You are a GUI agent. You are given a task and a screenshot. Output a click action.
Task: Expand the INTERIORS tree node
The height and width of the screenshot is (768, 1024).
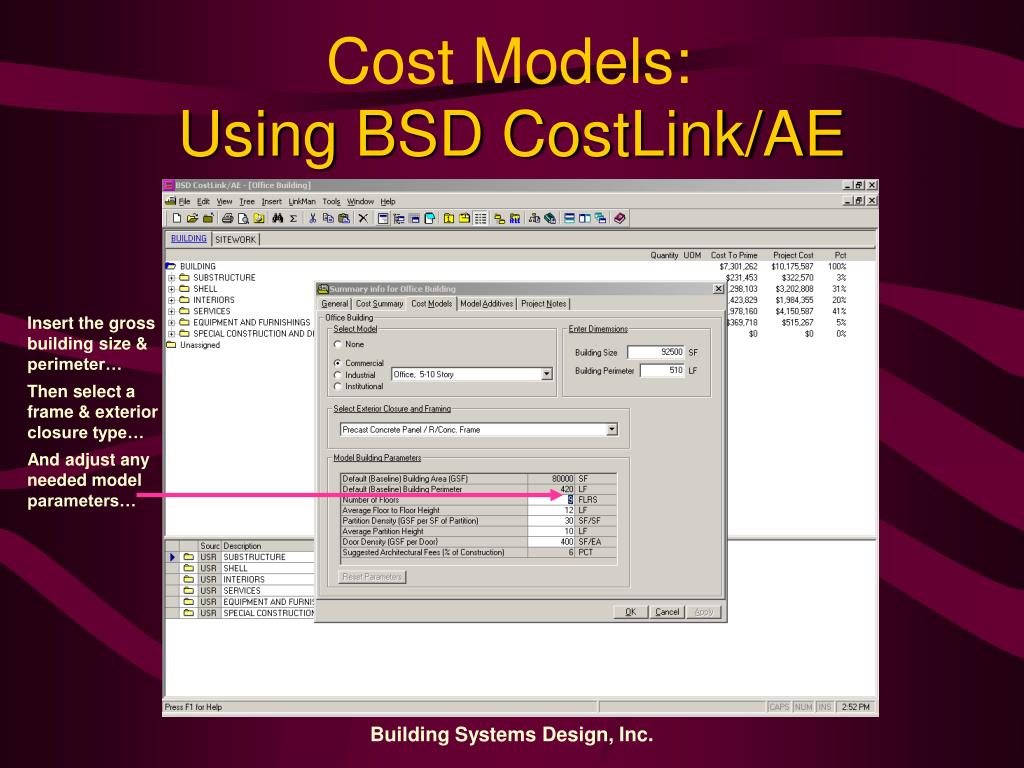tap(171, 300)
